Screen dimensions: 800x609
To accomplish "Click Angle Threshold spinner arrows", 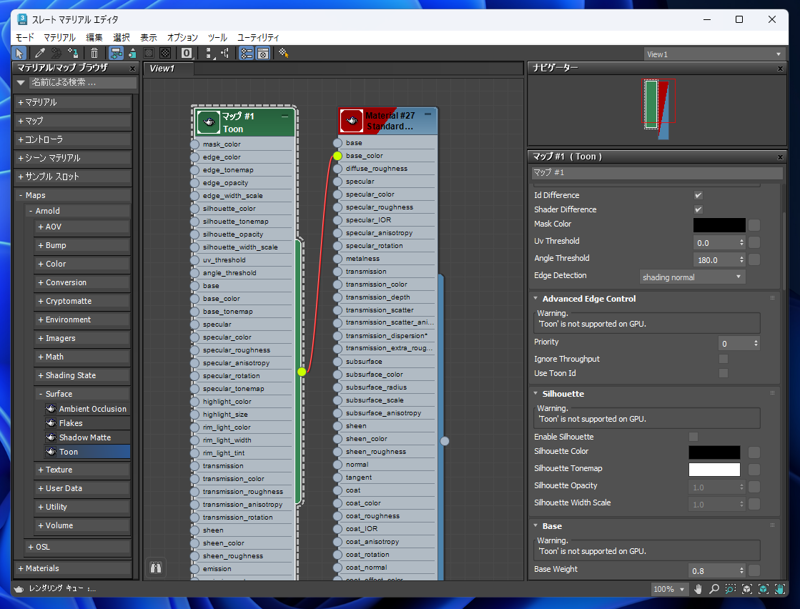I will point(742,260).
